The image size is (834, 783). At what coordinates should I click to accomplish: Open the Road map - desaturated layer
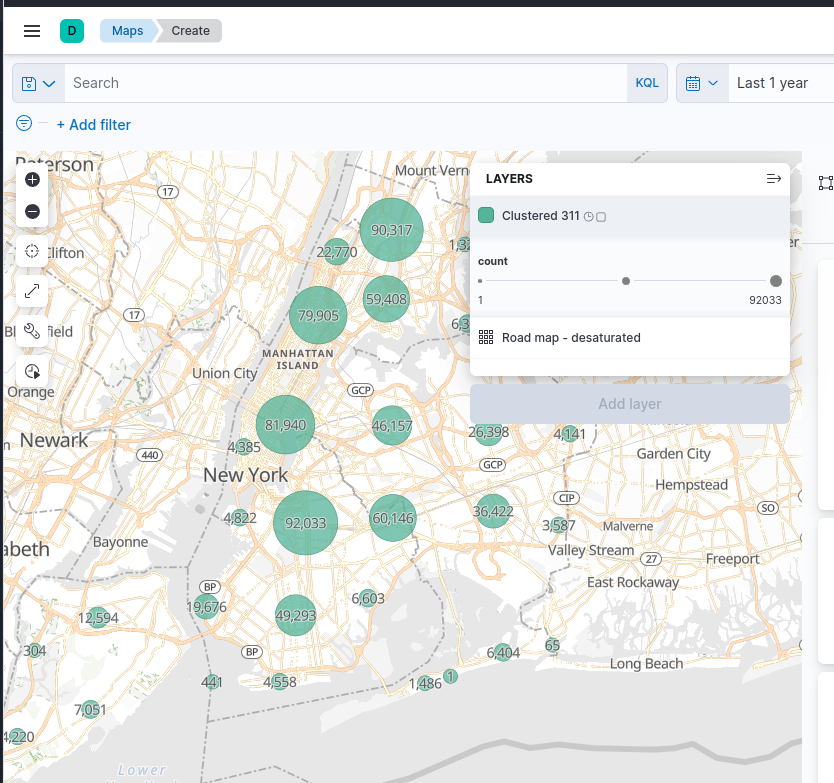point(571,338)
